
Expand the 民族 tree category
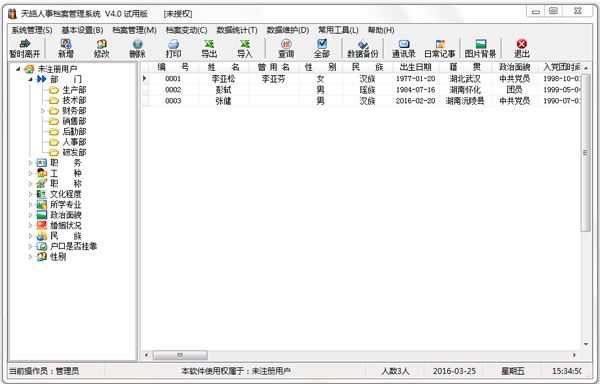pos(31,236)
